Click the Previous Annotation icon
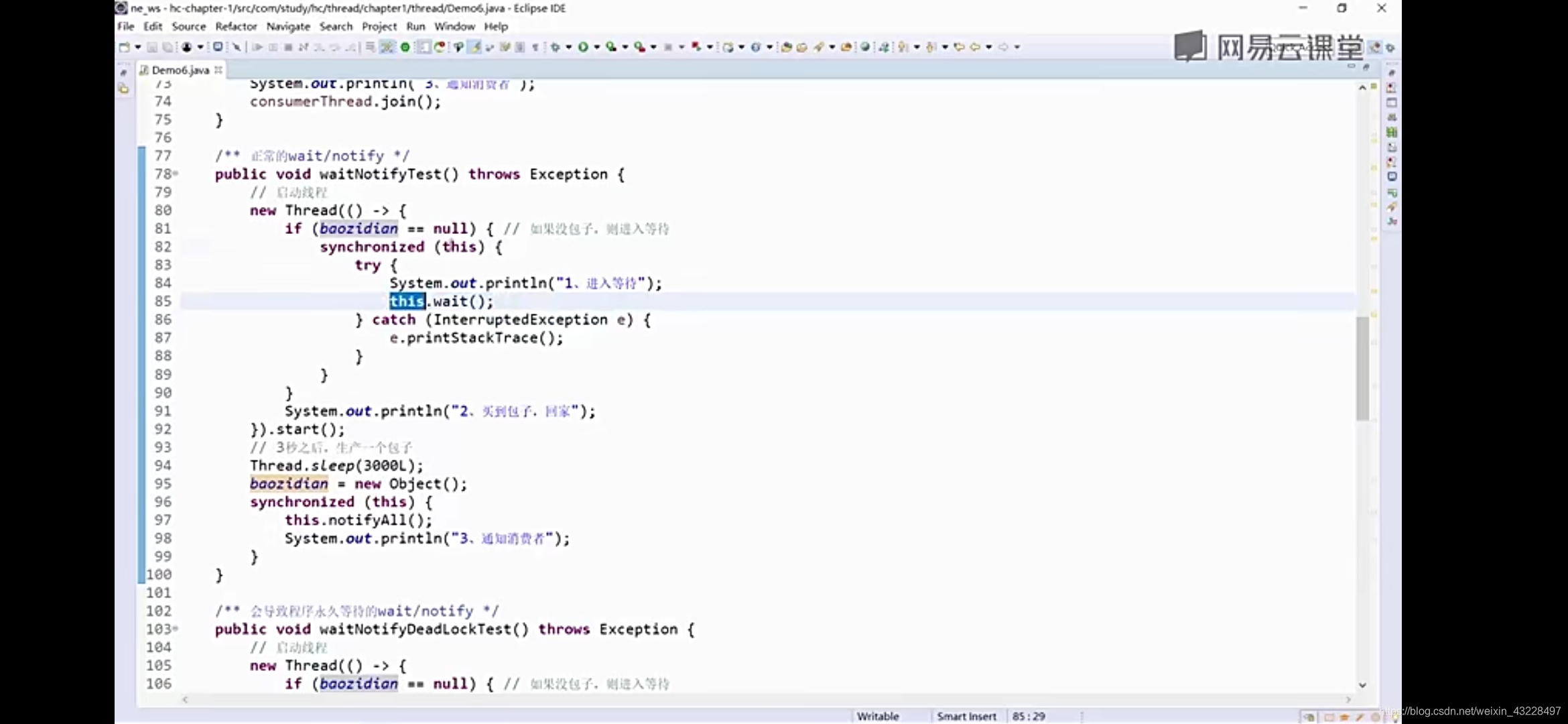The image size is (1568, 724). click(930, 47)
